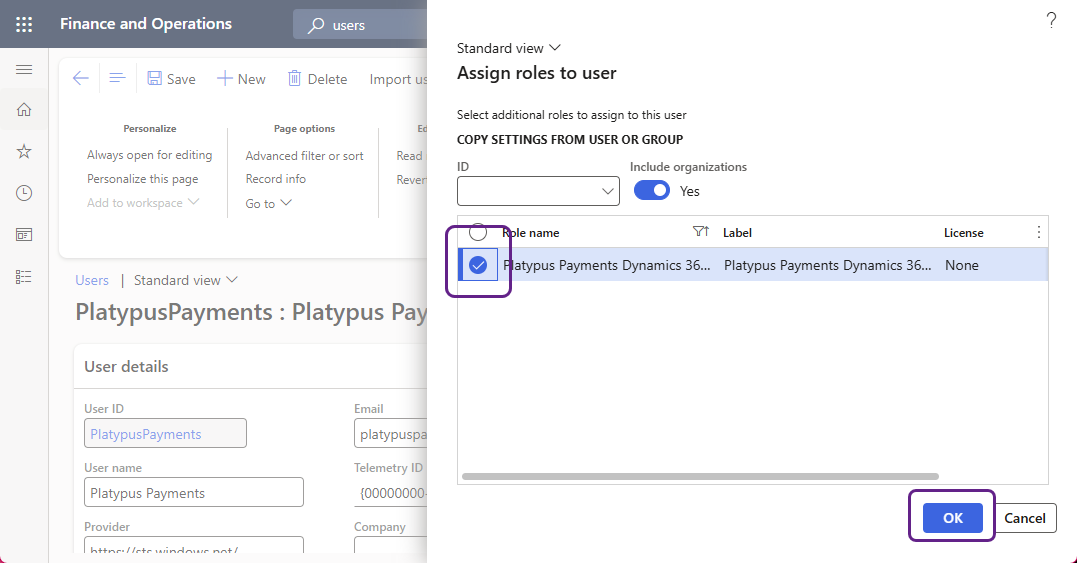The height and width of the screenshot is (563, 1077).
Task: Click the back arrow in action pane
Action: [81, 79]
